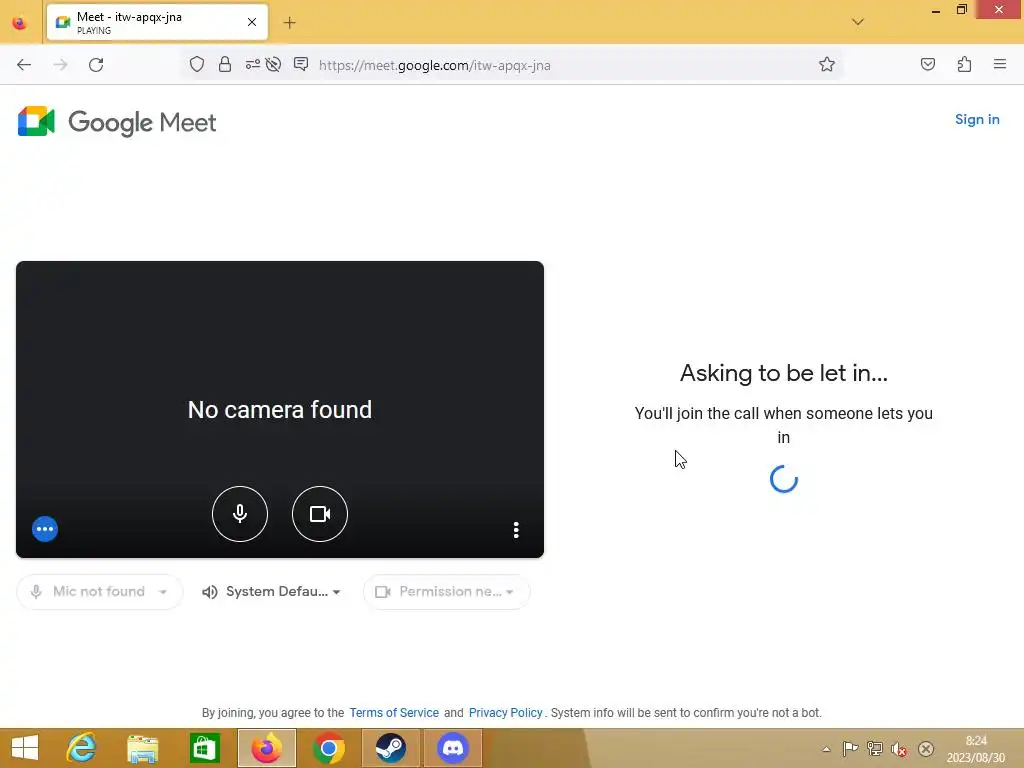Click the Meet URL address field

(434, 65)
